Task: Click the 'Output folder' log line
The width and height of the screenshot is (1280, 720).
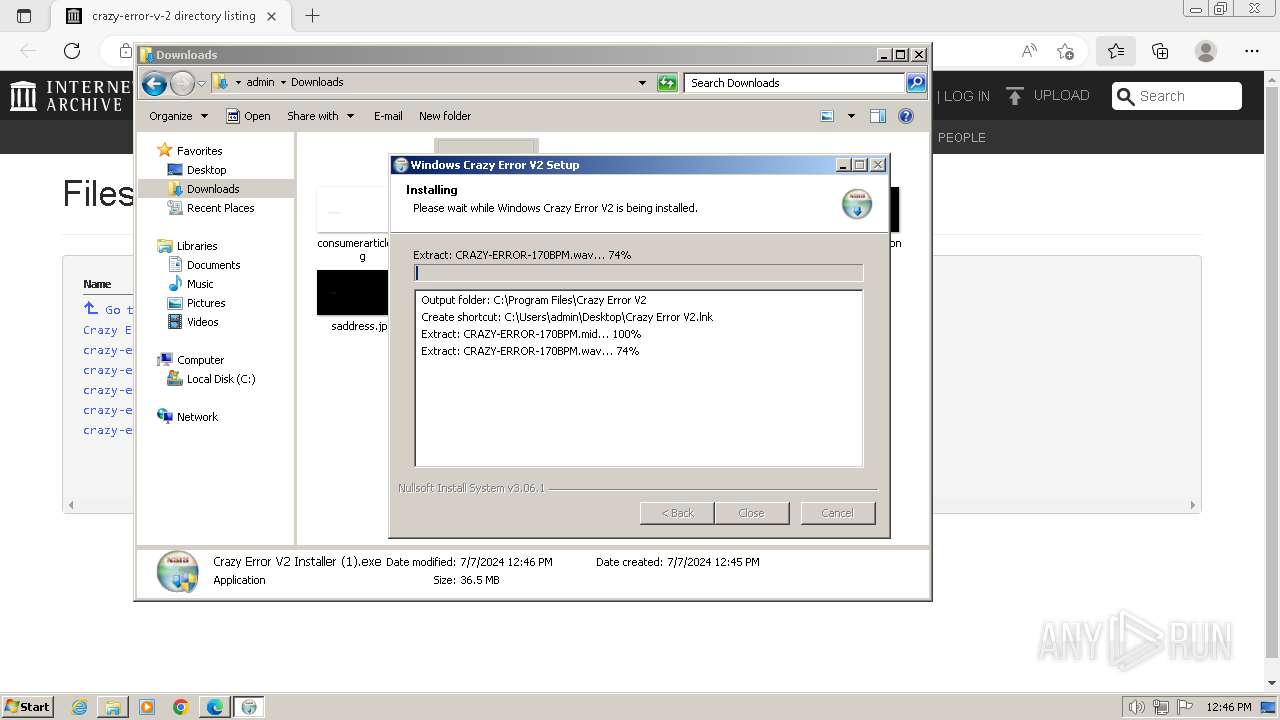Action: (x=534, y=300)
